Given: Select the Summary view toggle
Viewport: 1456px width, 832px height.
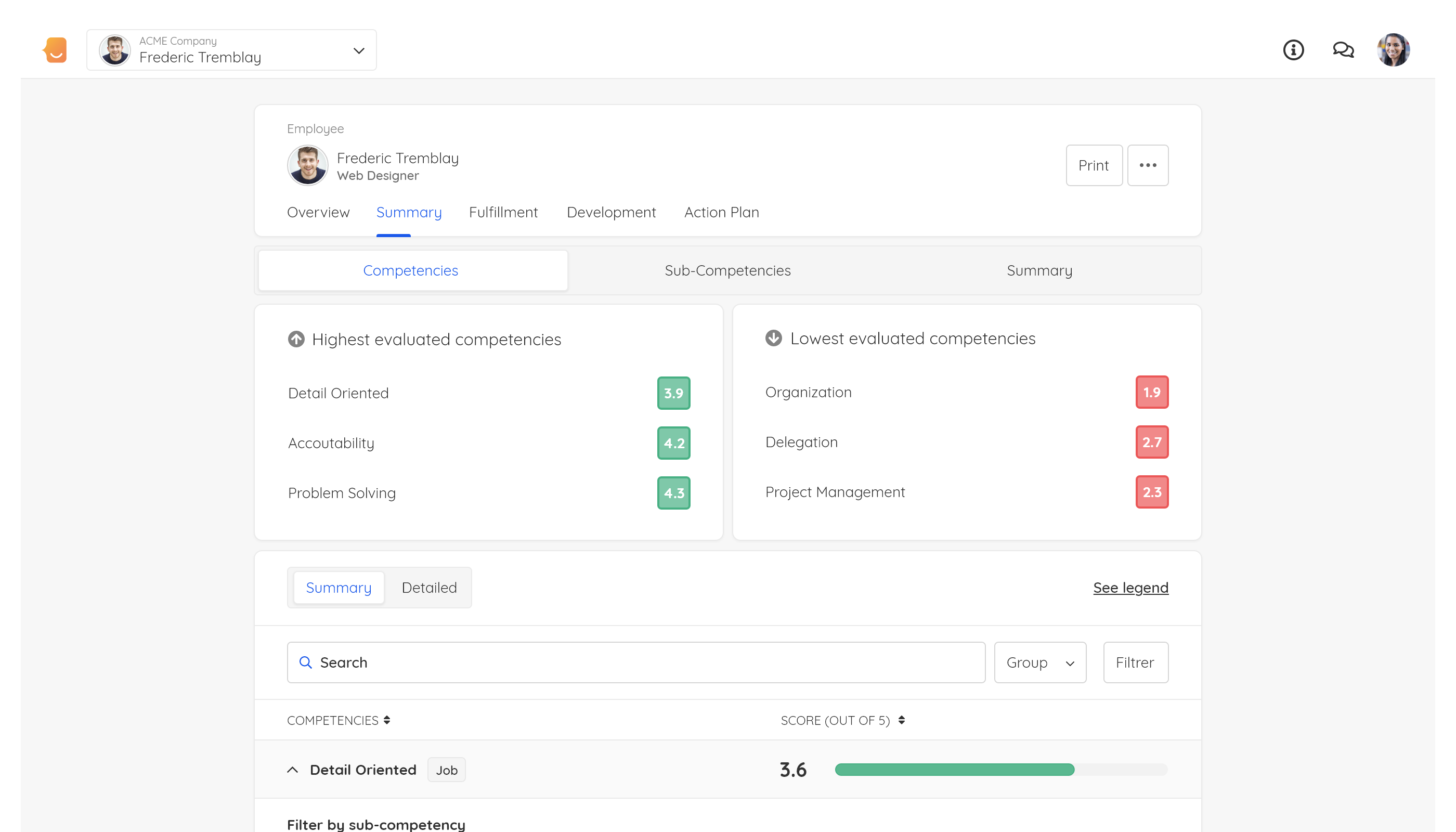Looking at the screenshot, I should [339, 588].
